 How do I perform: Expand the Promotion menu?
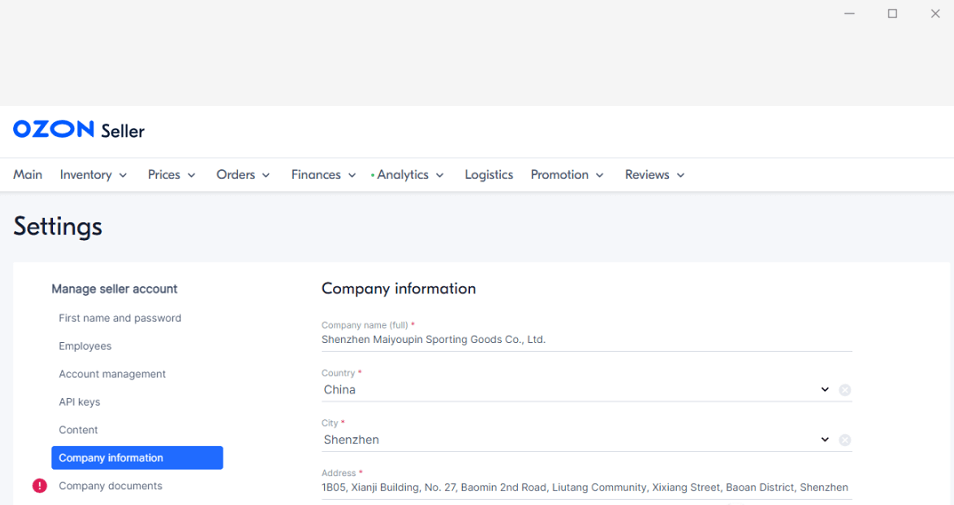[567, 175]
